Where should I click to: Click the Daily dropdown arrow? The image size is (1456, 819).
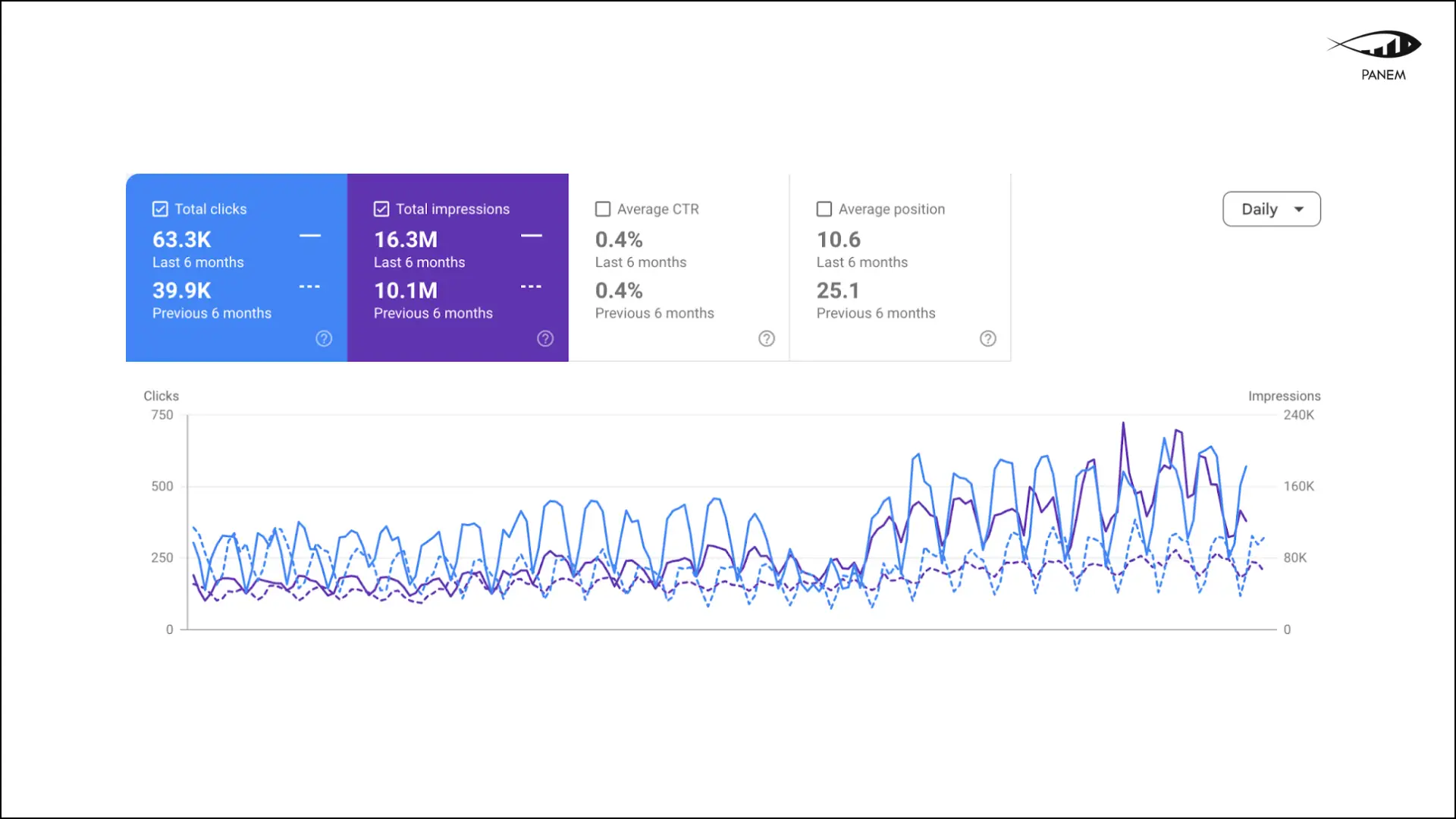point(1299,210)
